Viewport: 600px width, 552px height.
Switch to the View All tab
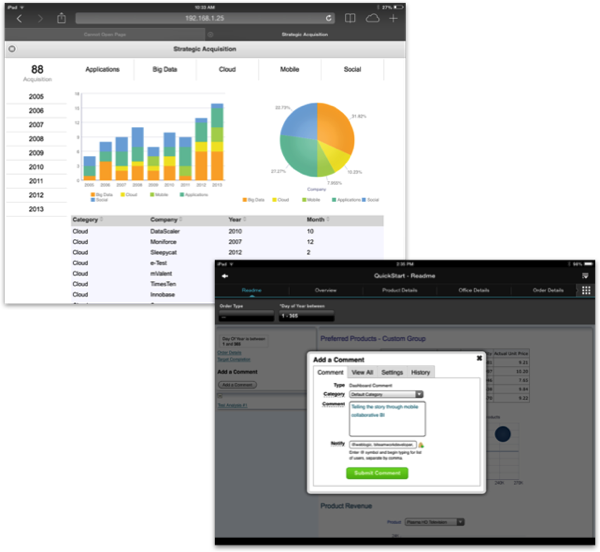(362, 372)
